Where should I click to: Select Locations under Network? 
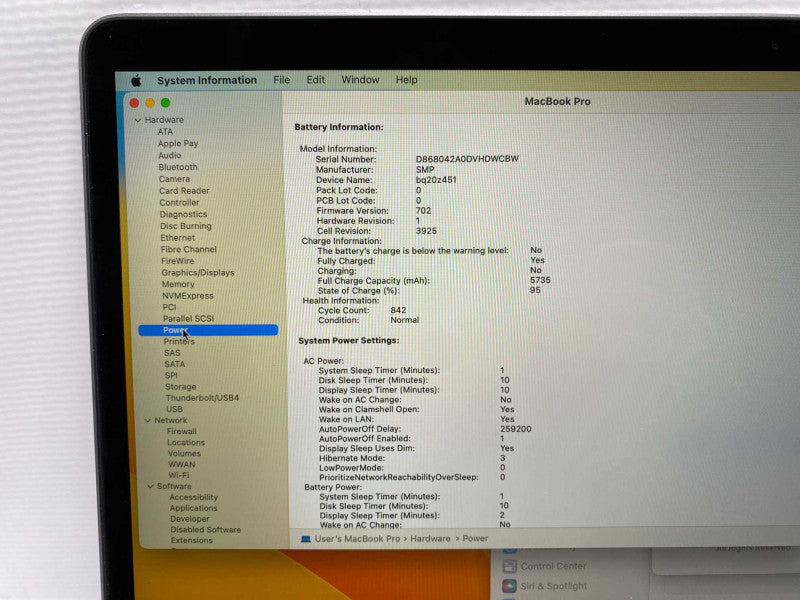tap(186, 442)
